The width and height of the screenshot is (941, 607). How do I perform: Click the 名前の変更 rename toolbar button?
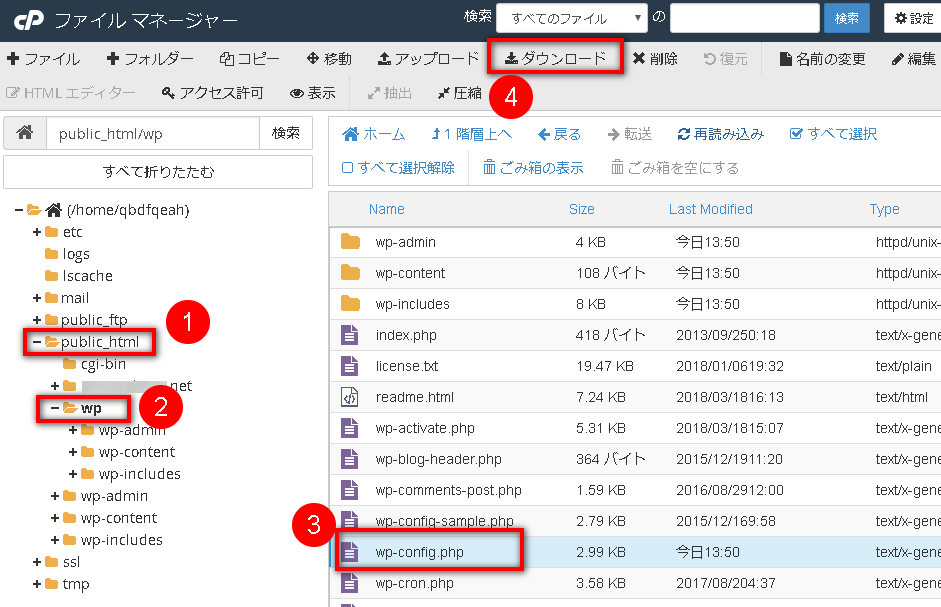point(822,59)
